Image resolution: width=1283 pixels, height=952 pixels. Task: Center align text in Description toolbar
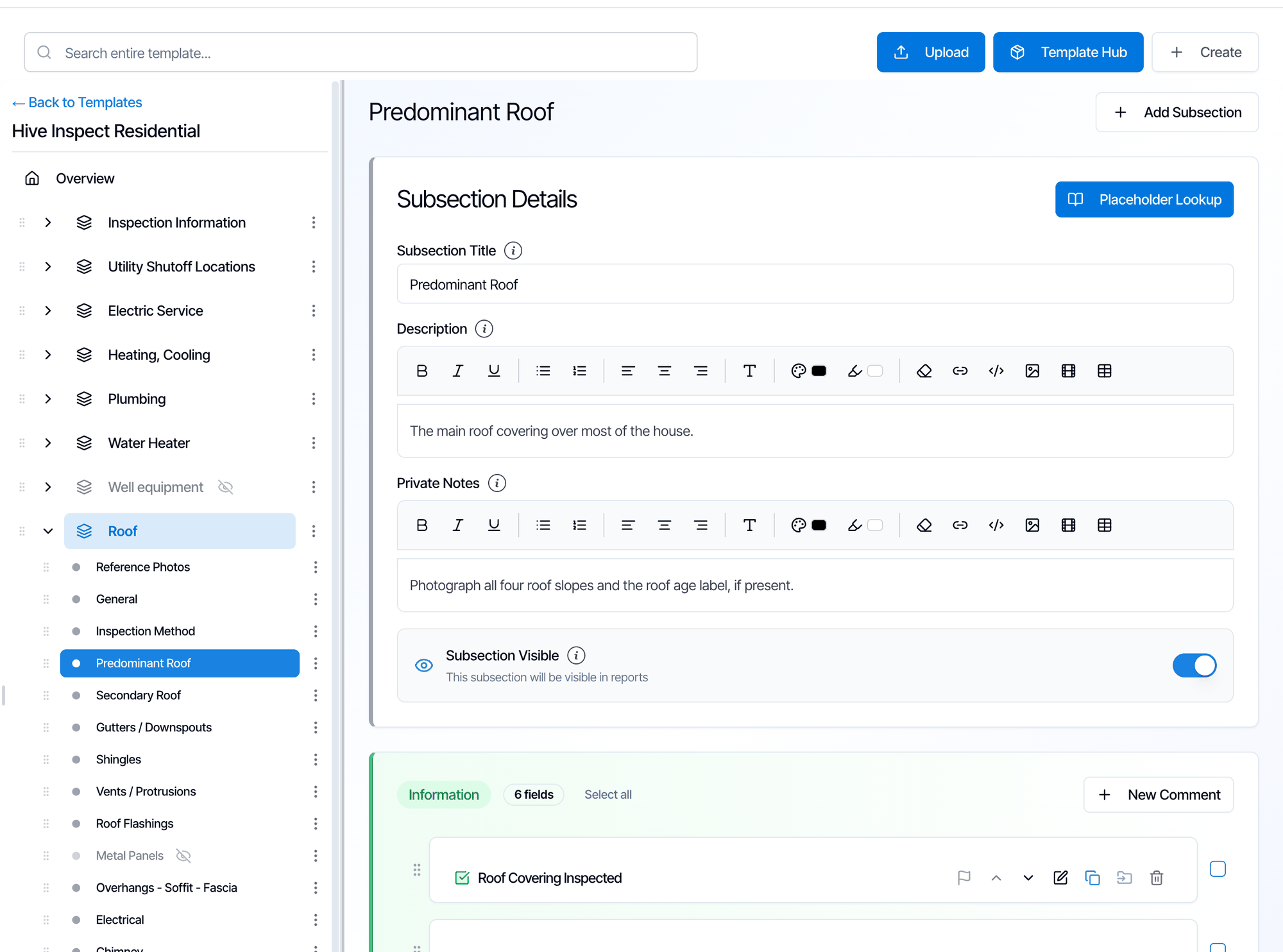point(664,371)
